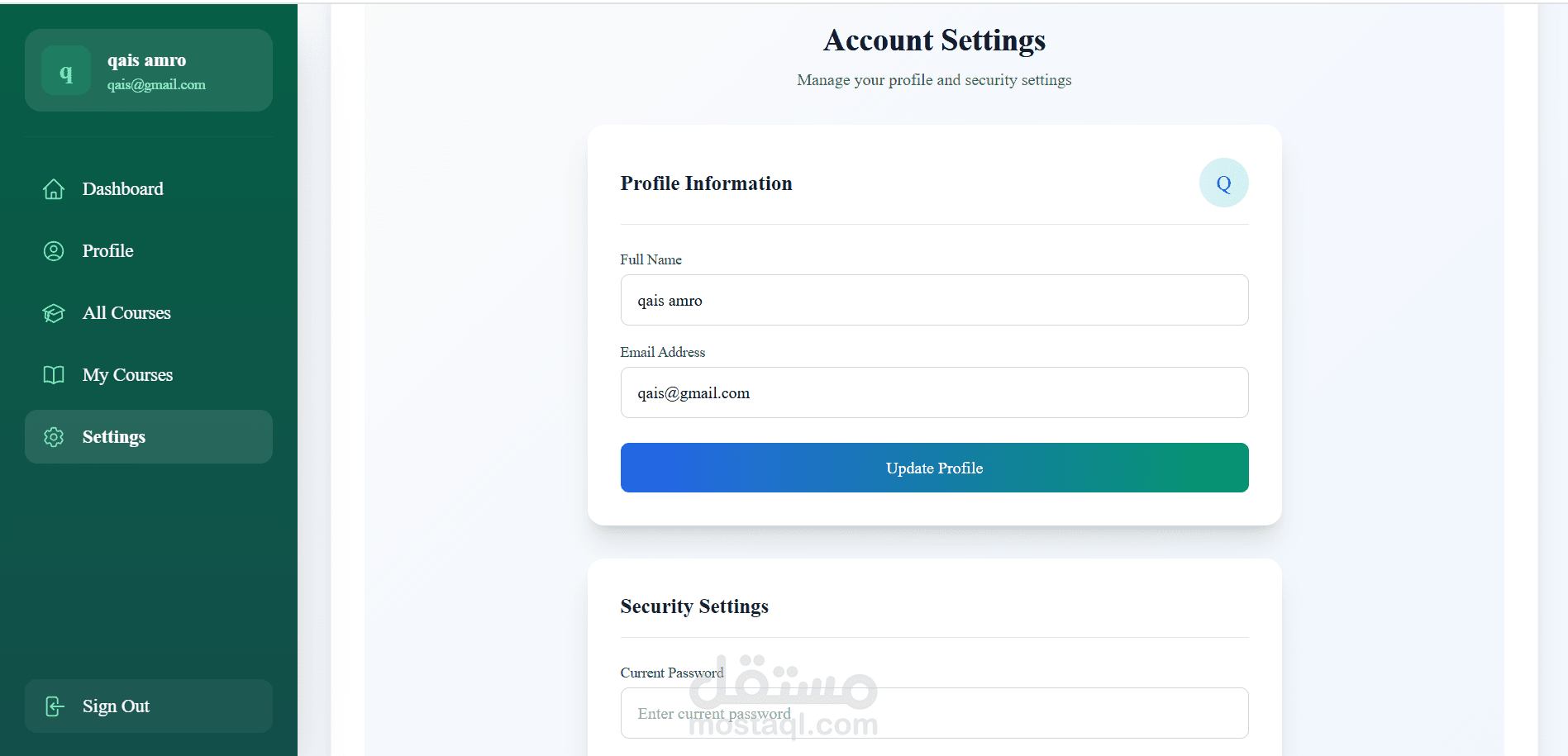Click the green q avatar in sidebar

coord(66,70)
